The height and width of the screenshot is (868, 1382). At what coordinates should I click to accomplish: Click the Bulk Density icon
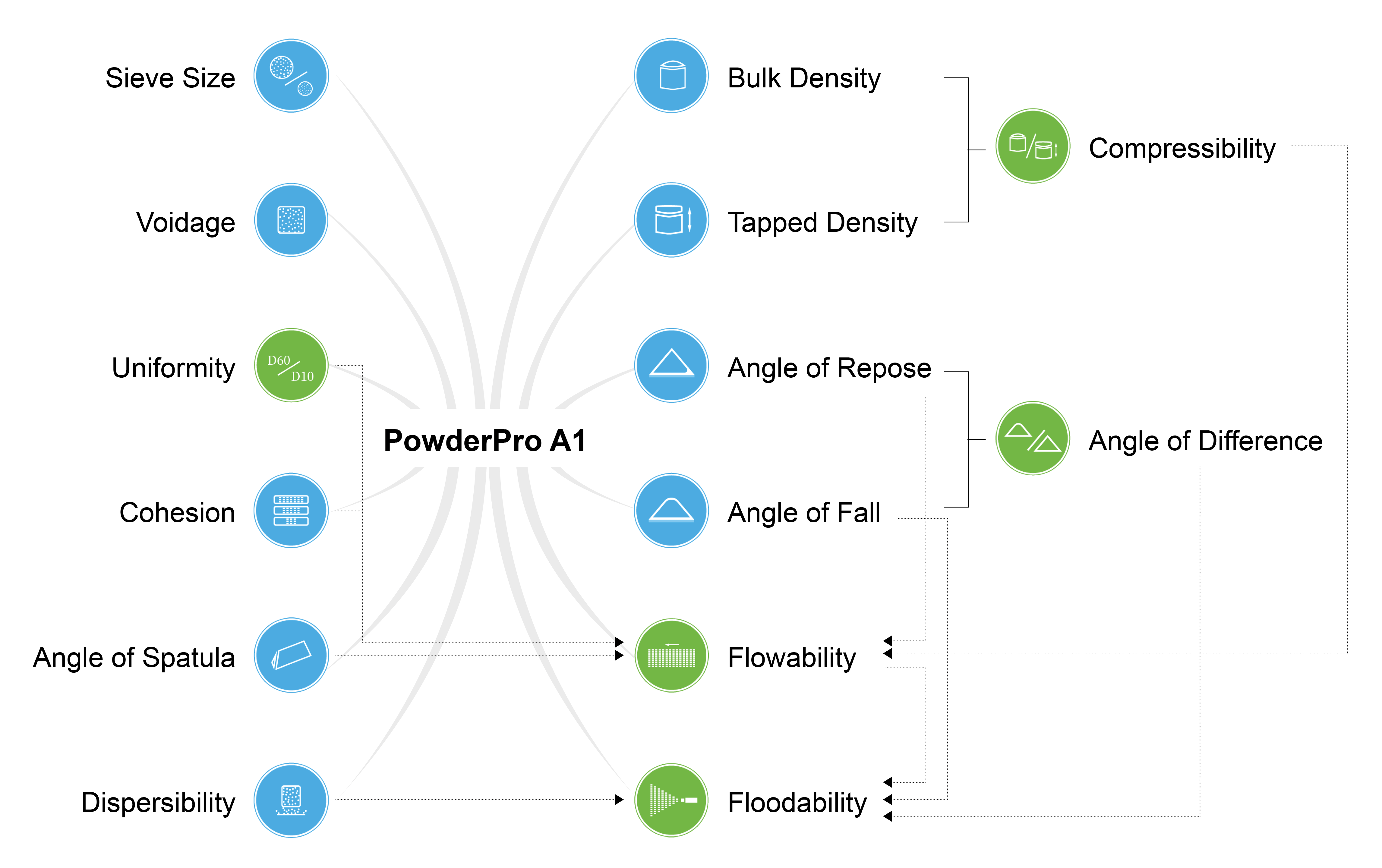coord(671,76)
